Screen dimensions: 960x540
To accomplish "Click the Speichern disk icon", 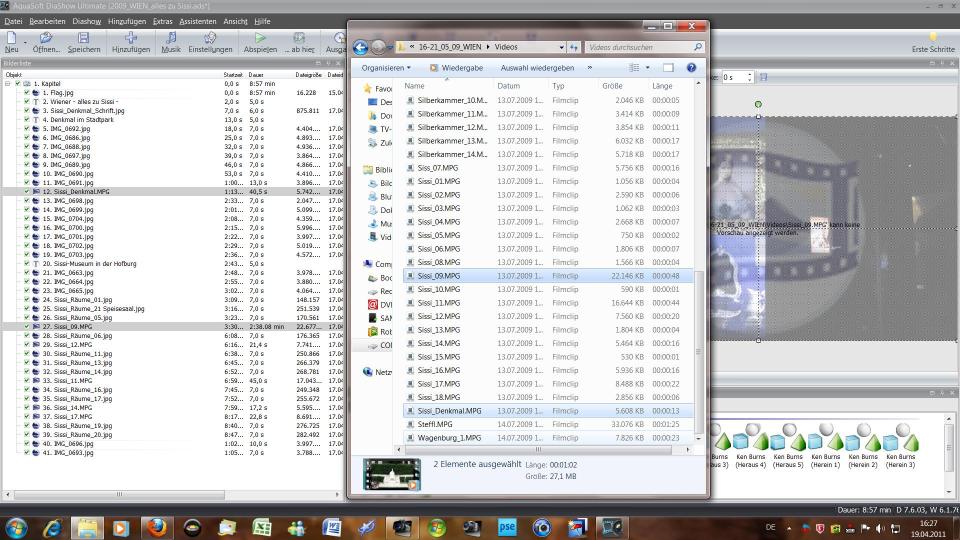I will pyautogui.click(x=84, y=38).
